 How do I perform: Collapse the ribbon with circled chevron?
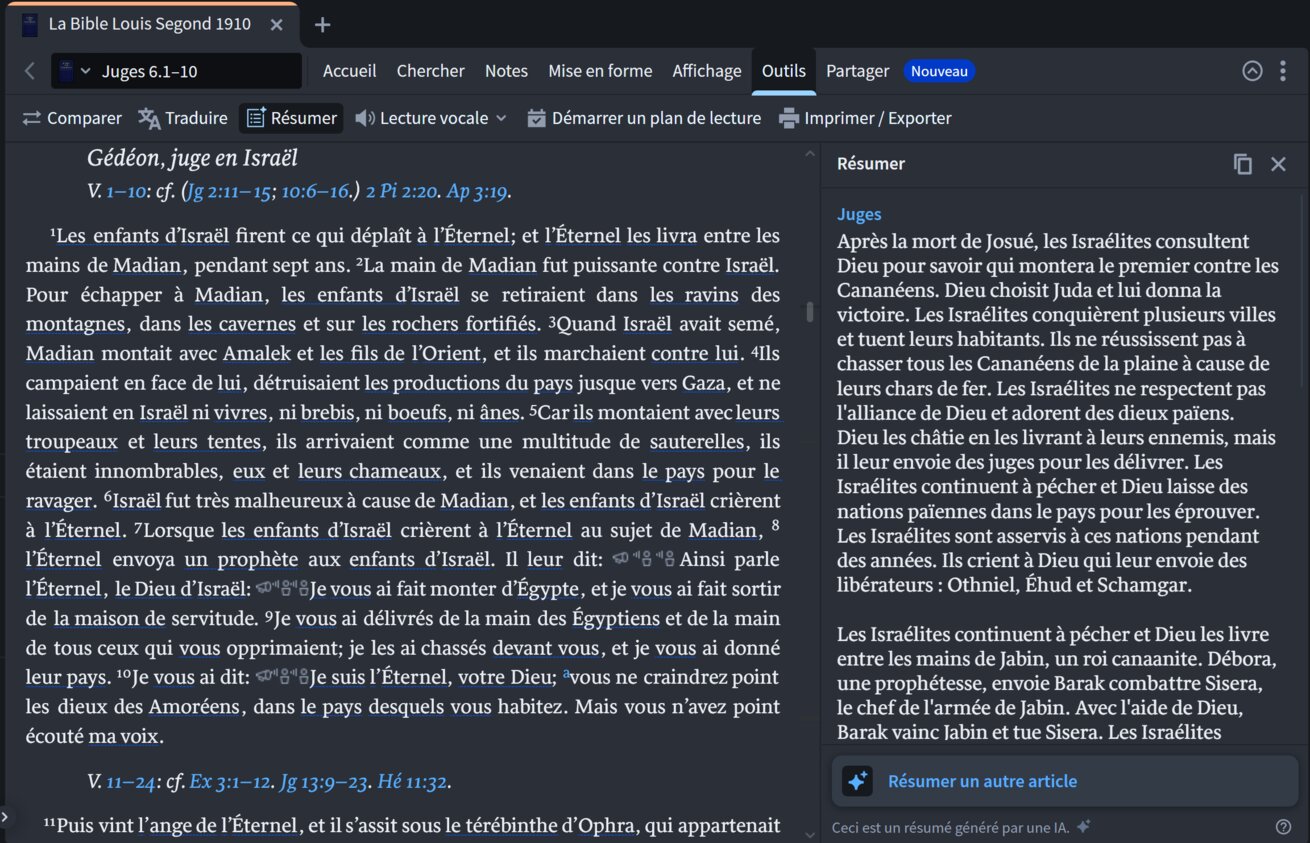pyautogui.click(x=1252, y=71)
